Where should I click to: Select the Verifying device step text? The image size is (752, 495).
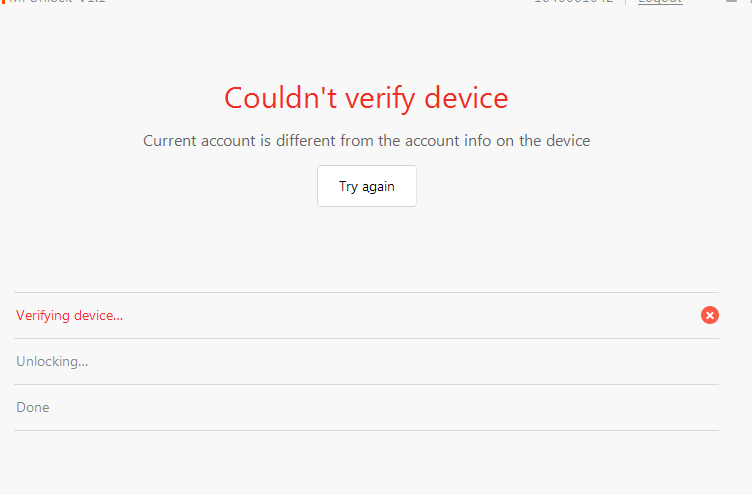[69, 316]
